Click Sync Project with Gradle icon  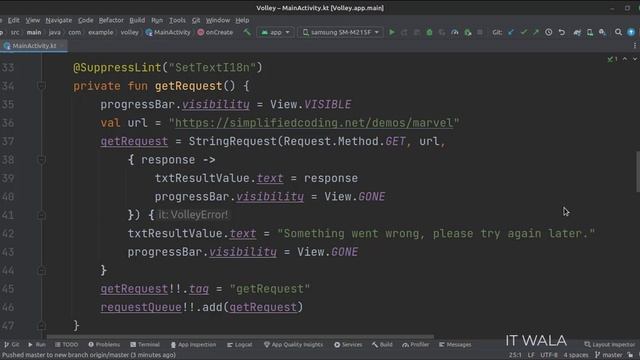[x=577, y=32]
